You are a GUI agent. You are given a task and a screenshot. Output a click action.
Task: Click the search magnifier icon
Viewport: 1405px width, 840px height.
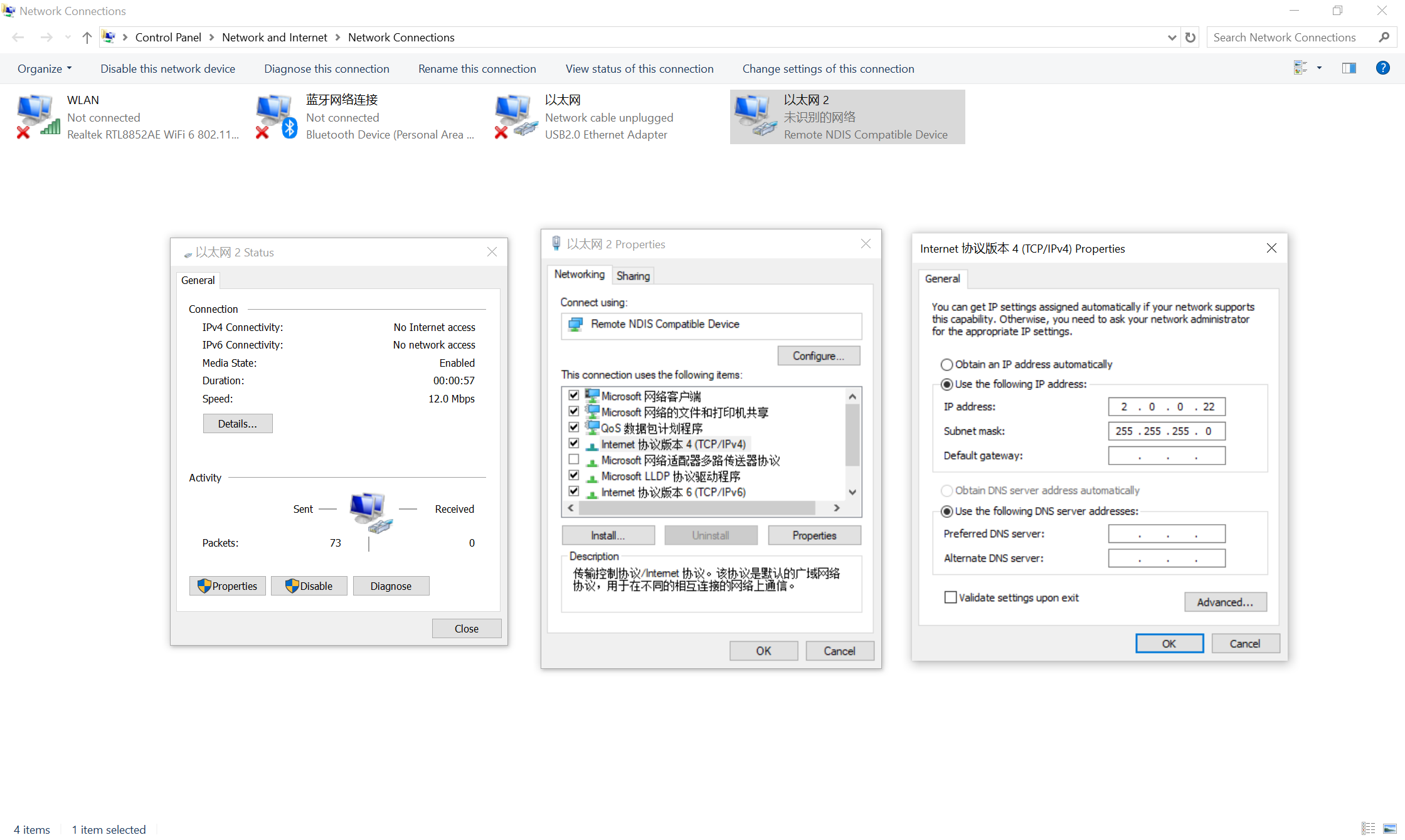point(1384,38)
